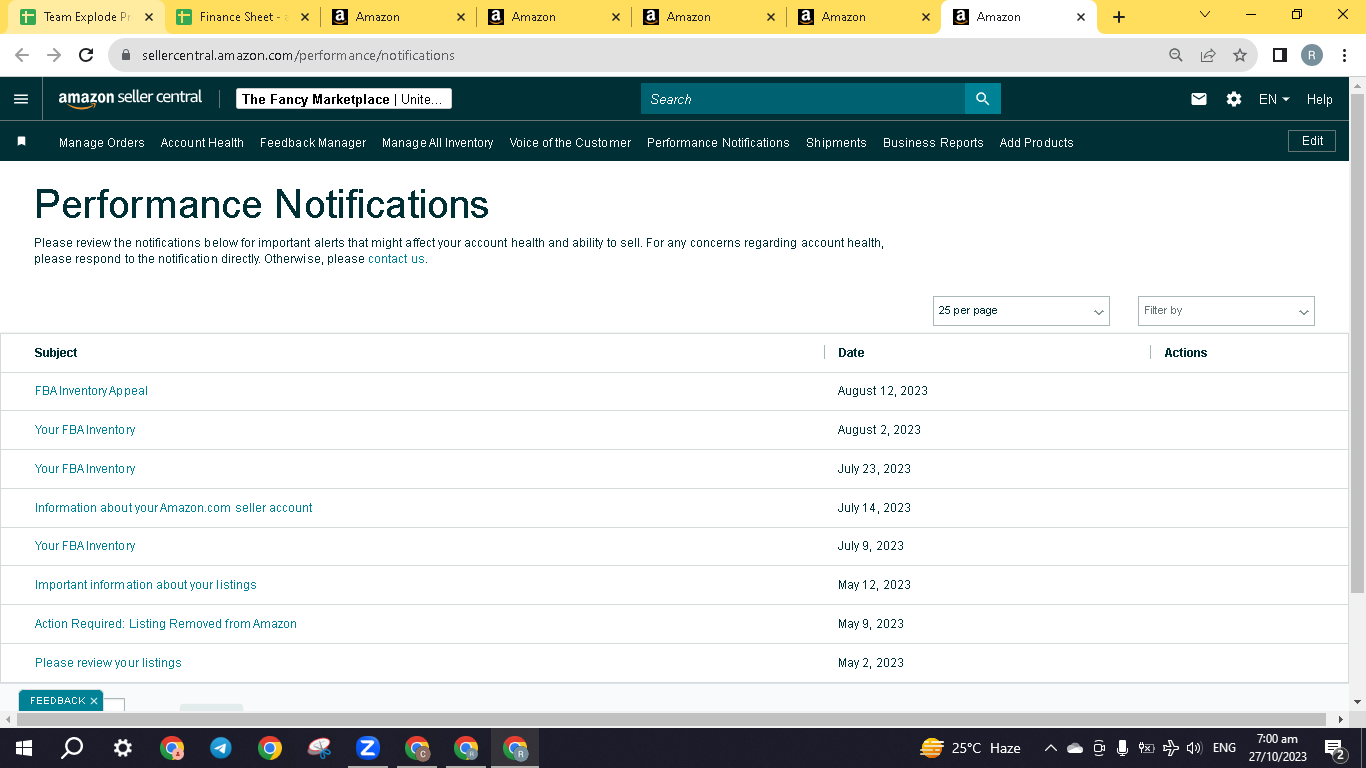Bookmark this page with the star icon
This screenshot has width=1366, height=768.
1240,55
